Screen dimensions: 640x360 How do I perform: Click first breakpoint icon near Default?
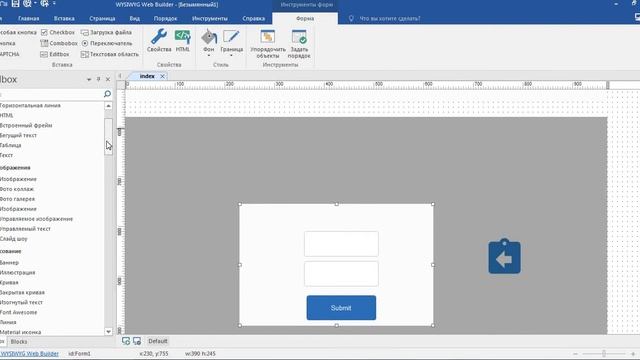coord(126,341)
